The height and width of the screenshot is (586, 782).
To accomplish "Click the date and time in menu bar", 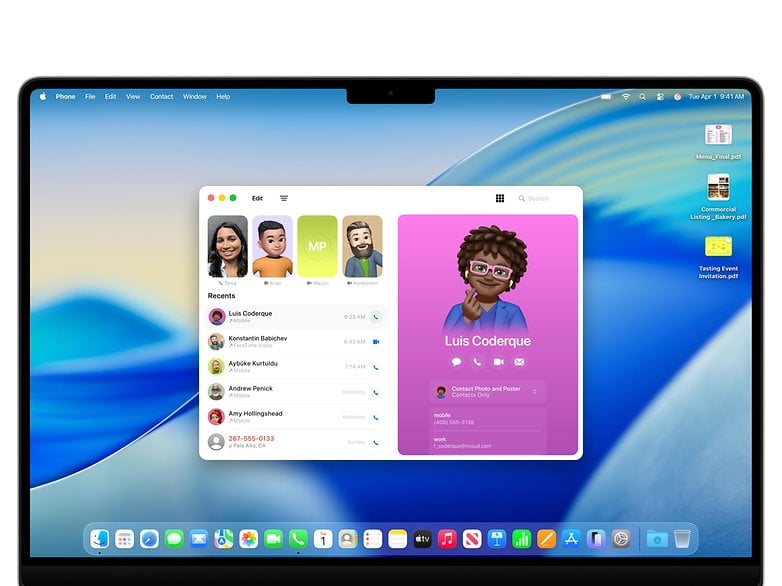I will coord(716,97).
